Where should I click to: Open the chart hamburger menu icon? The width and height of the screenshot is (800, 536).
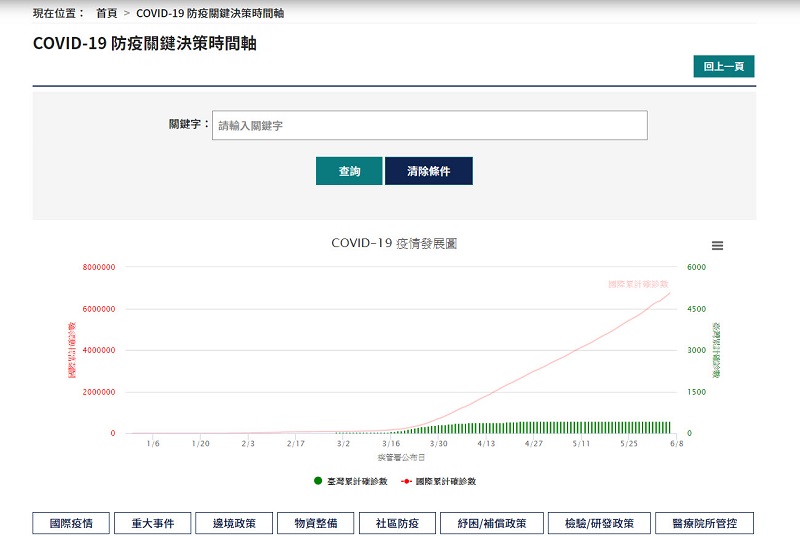[x=717, y=246]
